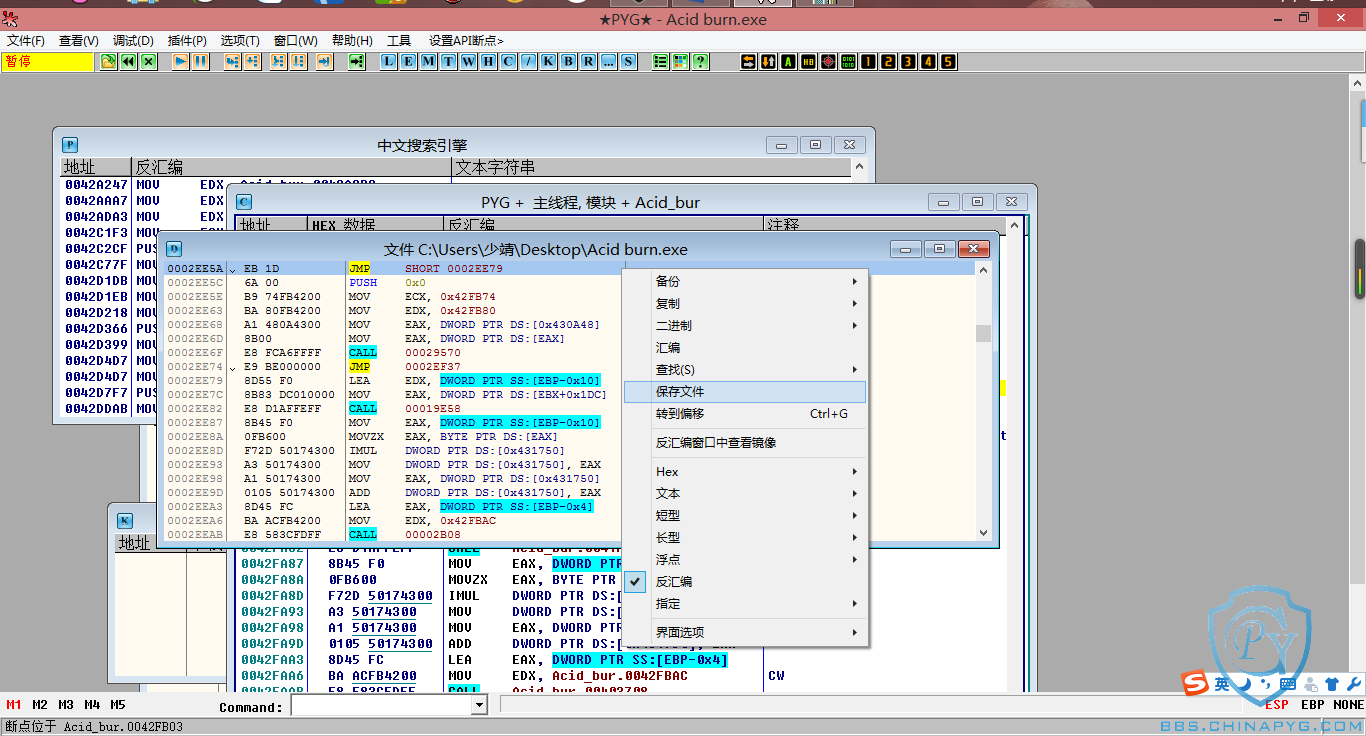Choose 转到偏移 Ctrl+G menu entry
1366x736 pixels.
[x=745, y=414]
